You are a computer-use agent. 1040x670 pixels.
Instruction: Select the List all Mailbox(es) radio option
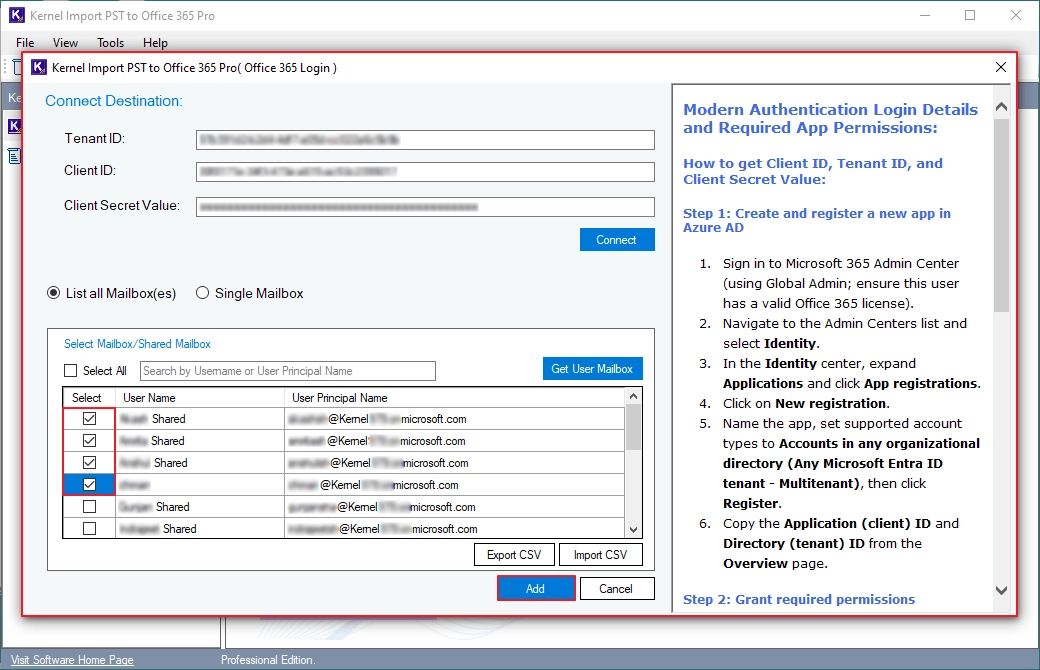point(54,293)
